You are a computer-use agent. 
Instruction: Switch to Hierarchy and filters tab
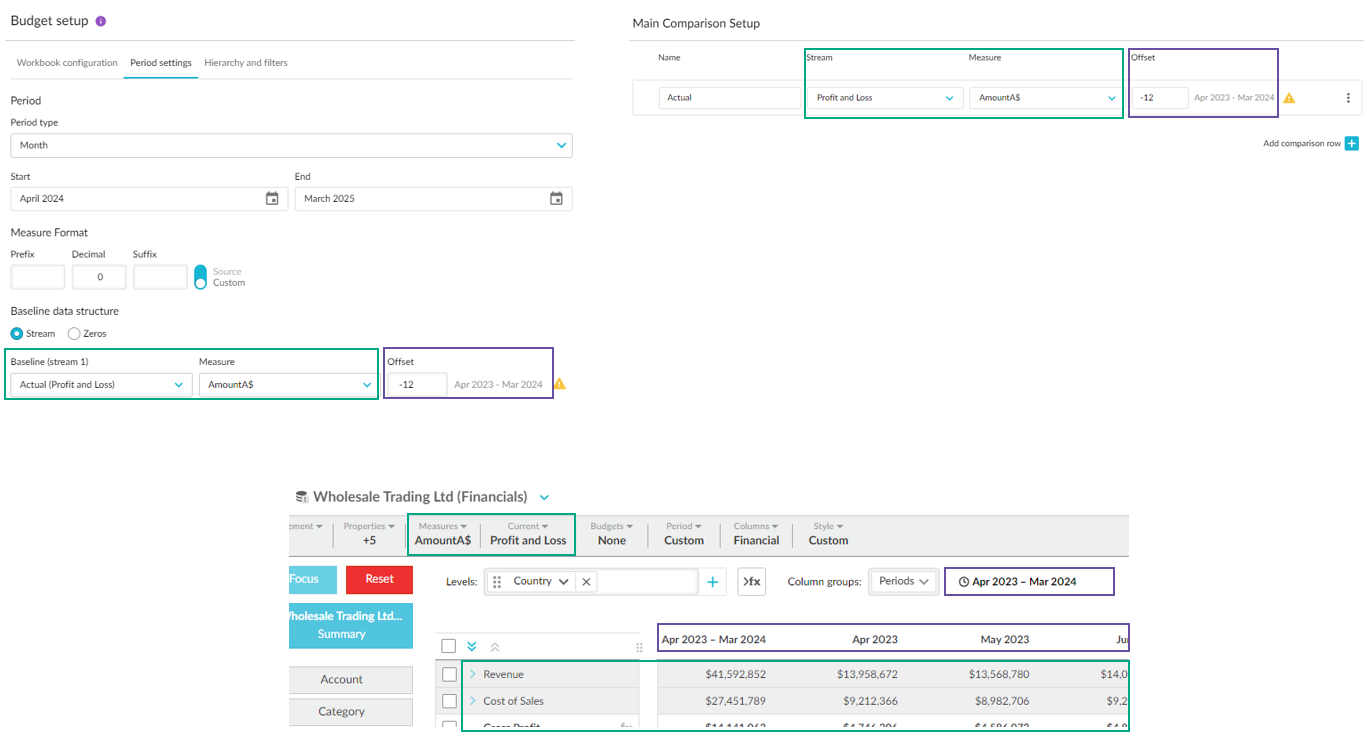coord(246,63)
